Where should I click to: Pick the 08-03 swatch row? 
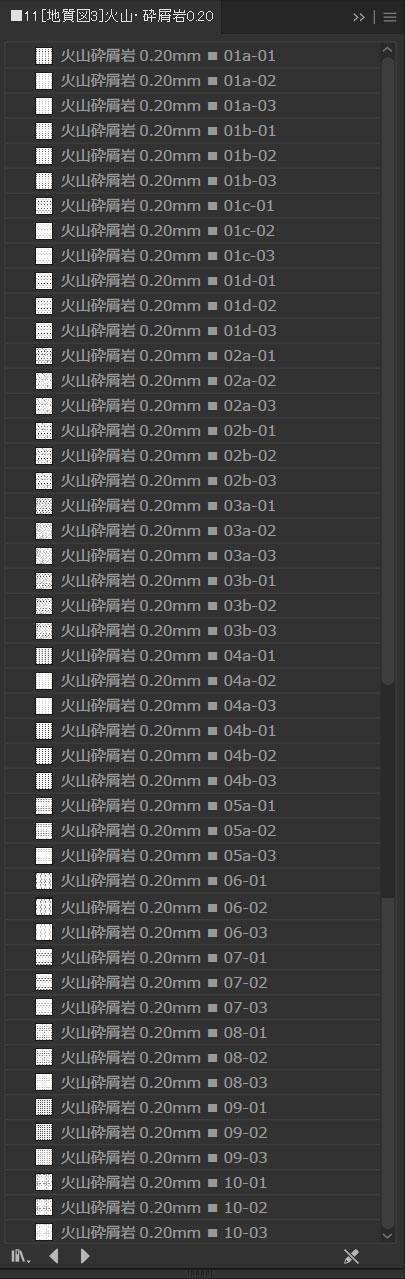tap(192, 1082)
